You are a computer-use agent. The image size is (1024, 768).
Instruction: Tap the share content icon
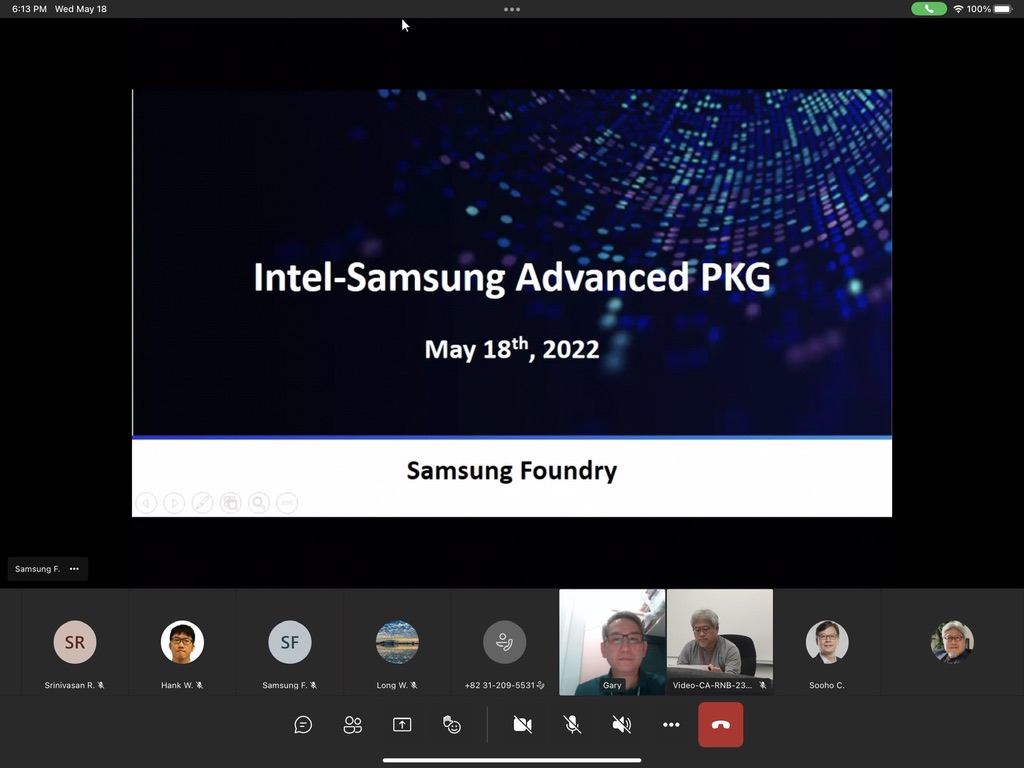[402, 725]
